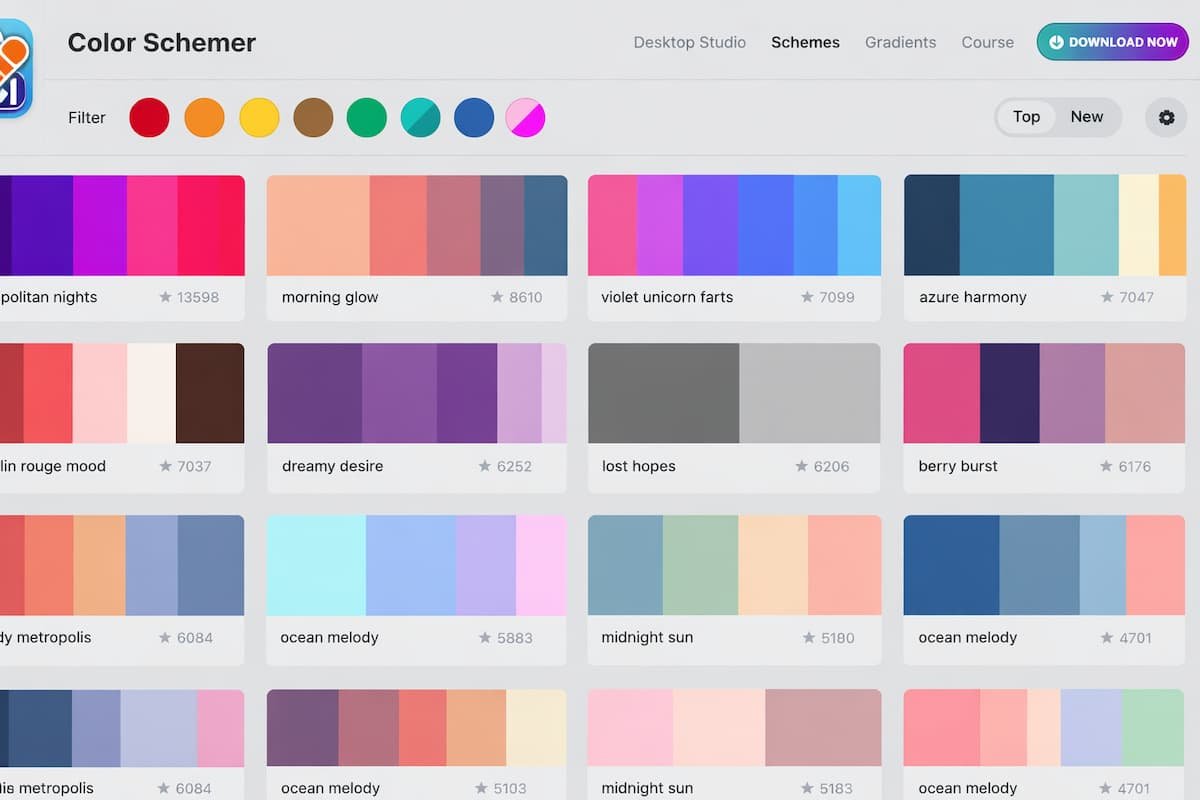Choose the pink gradient filter circle
The height and width of the screenshot is (800, 1200).
[527, 117]
